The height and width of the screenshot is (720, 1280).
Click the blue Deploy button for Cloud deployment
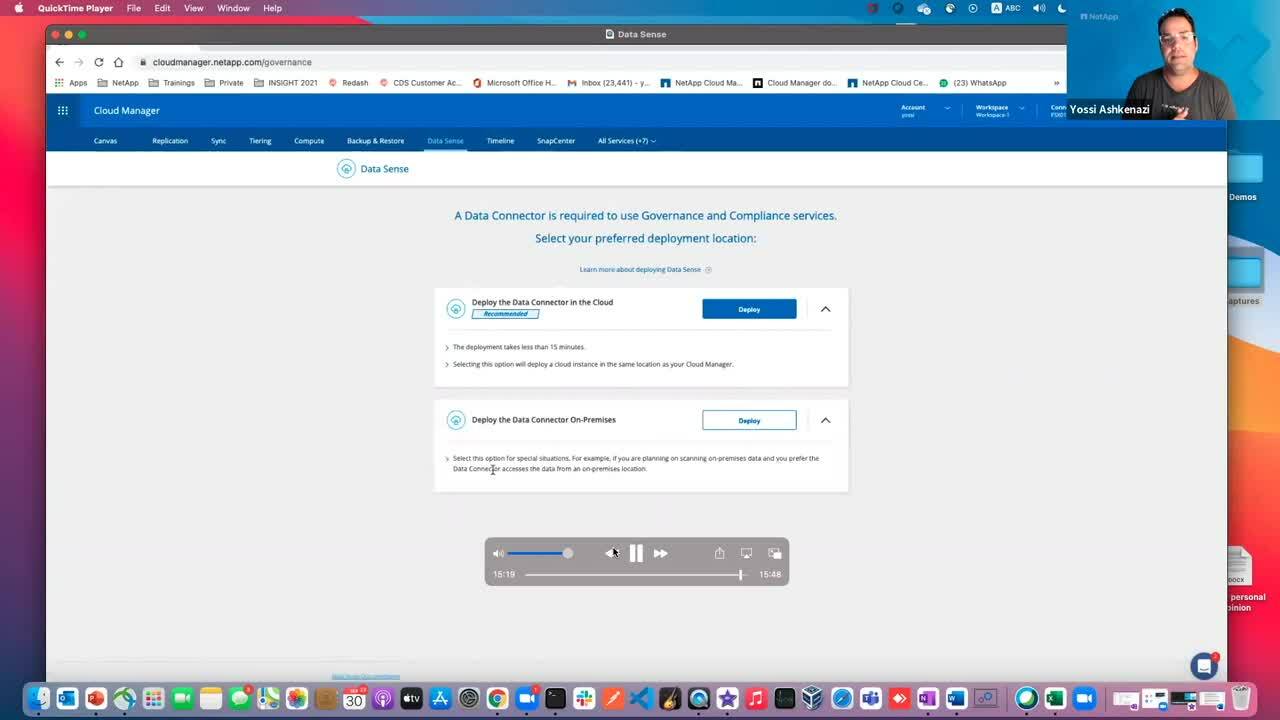coord(749,309)
